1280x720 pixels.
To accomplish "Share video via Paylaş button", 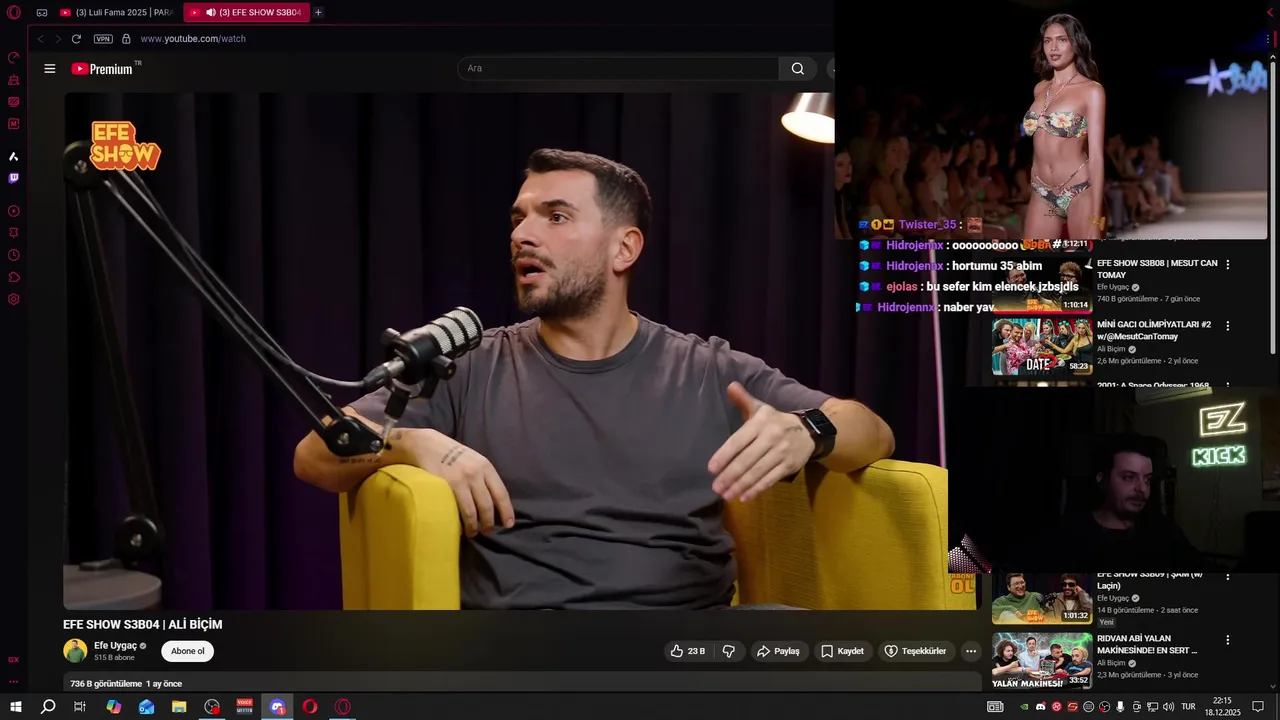I will [778, 651].
